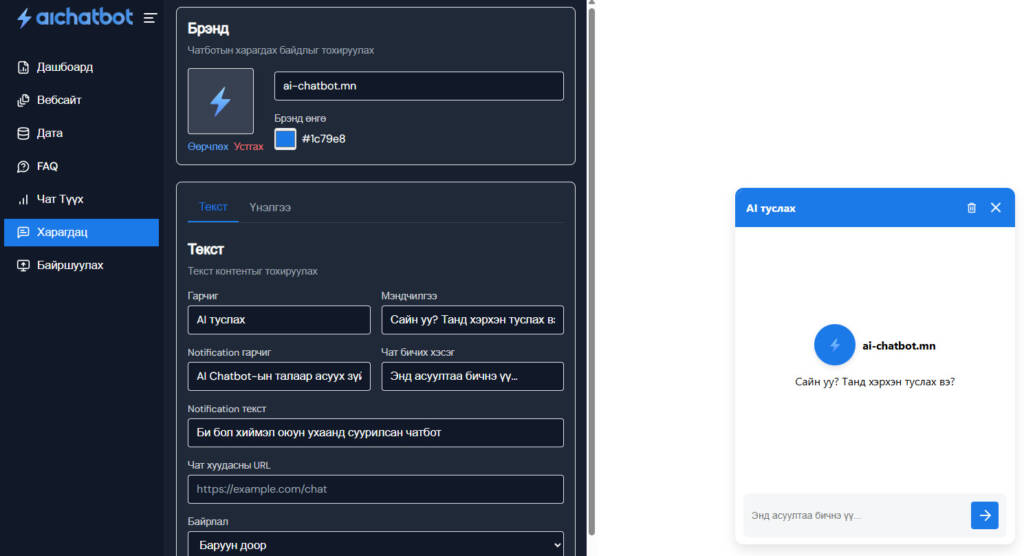Open the Дата sidebar page

(x=49, y=133)
